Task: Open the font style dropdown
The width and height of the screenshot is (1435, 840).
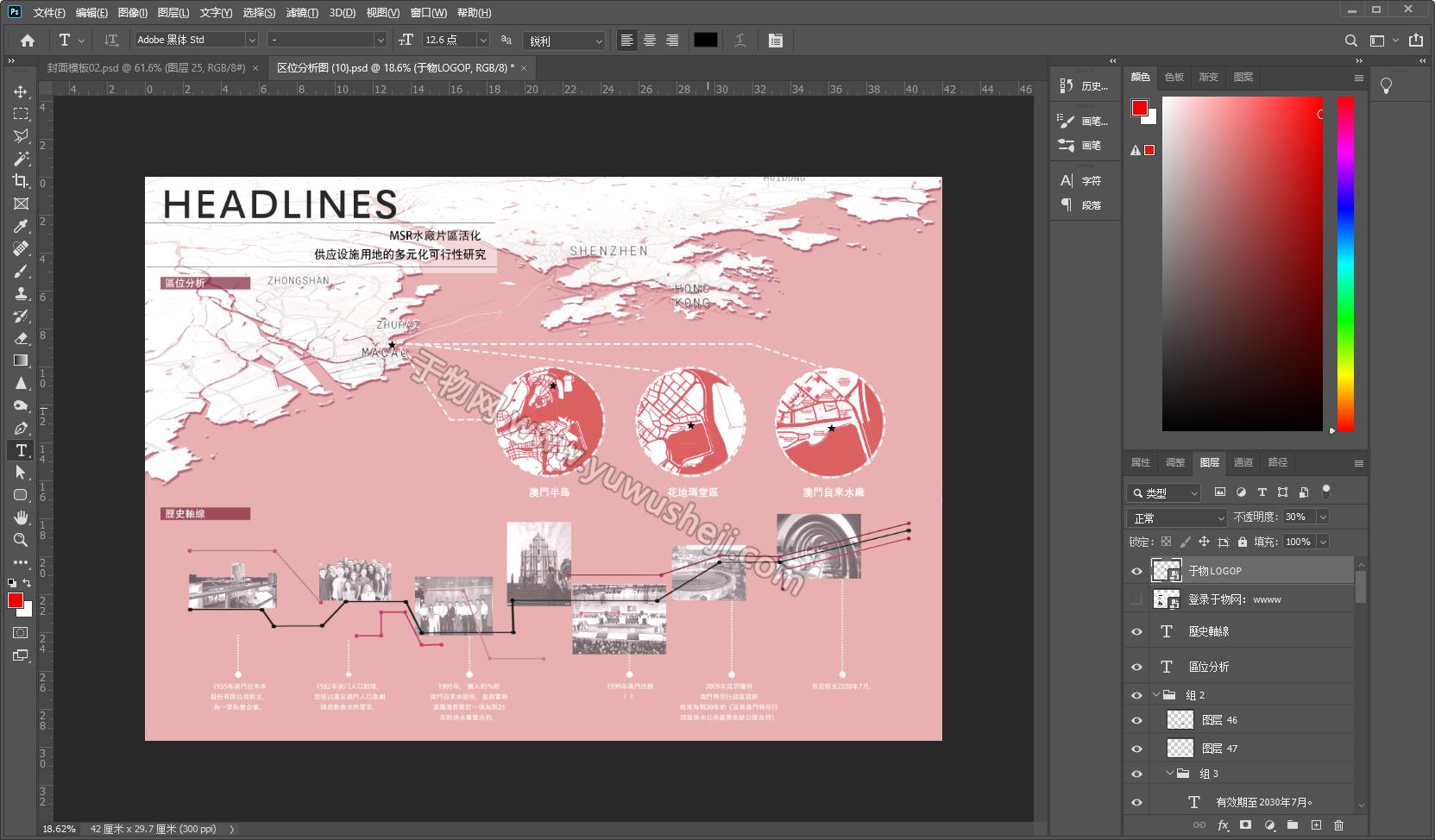Action: coord(380,40)
